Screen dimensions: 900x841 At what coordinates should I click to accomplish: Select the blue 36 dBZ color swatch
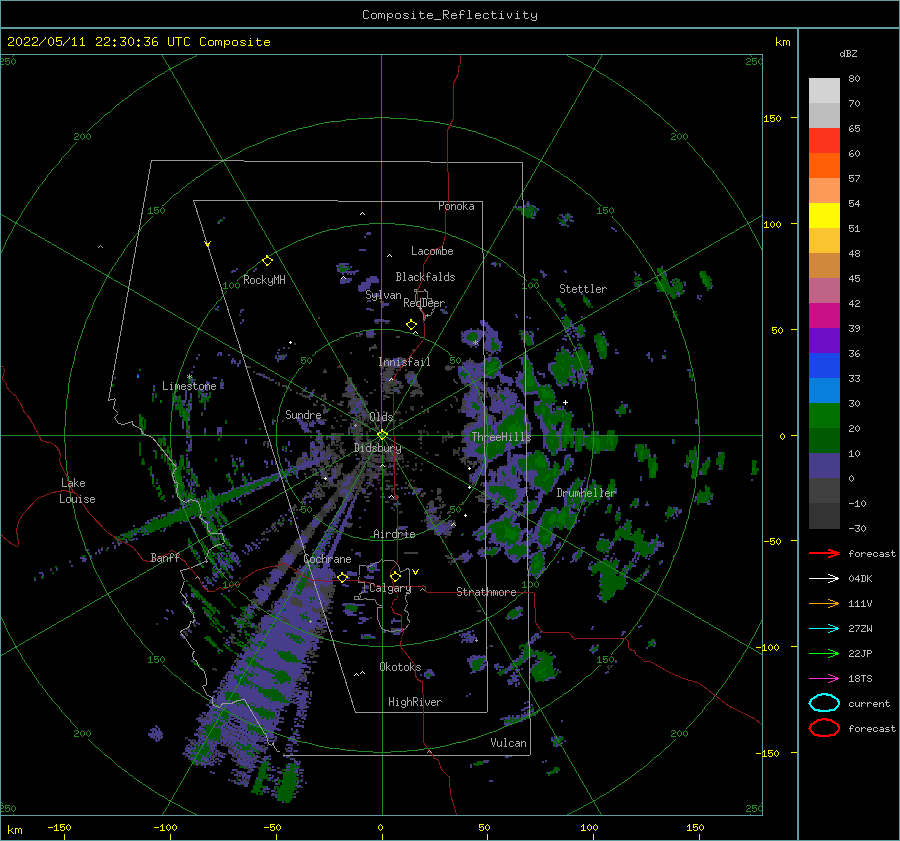824,366
